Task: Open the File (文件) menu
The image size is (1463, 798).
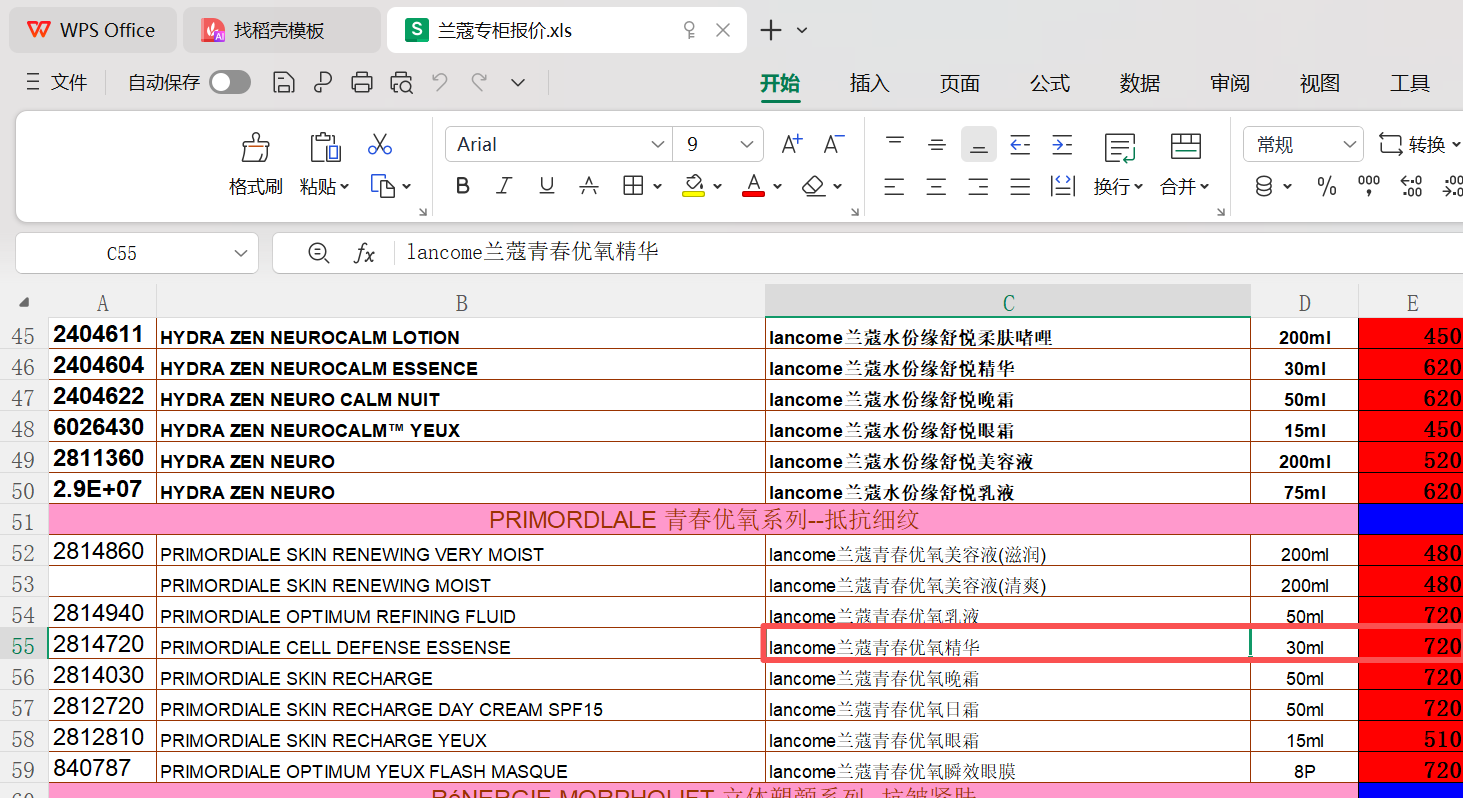Action: [x=58, y=83]
